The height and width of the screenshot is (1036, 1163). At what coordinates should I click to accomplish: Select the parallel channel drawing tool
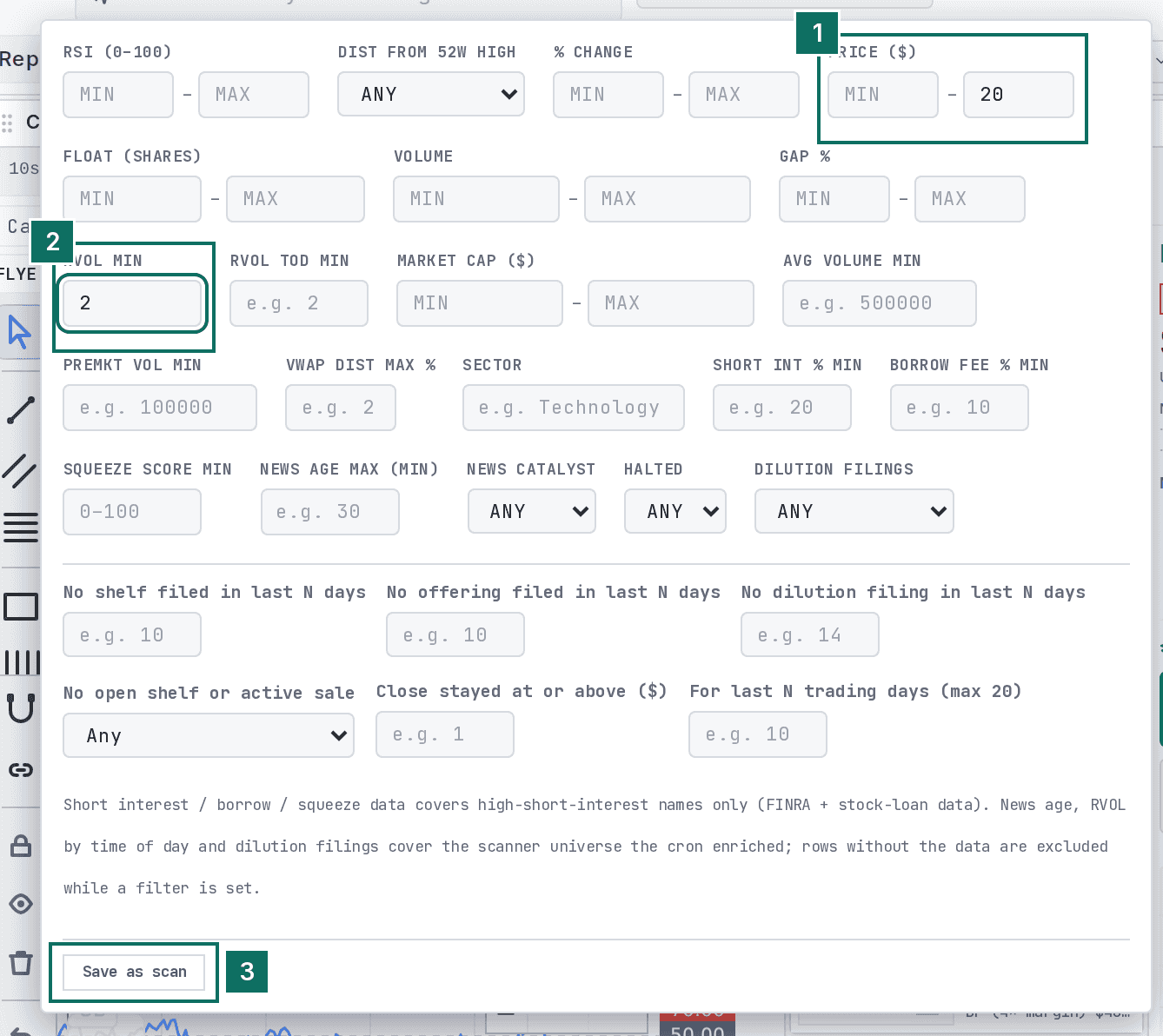coord(20,470)
